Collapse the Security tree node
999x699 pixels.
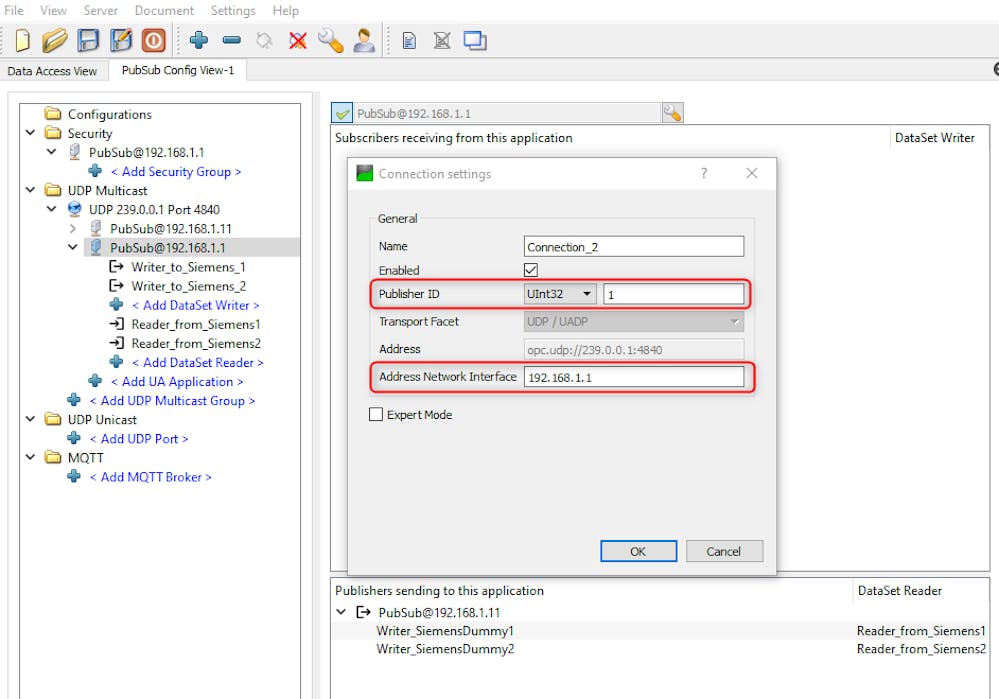31,133
